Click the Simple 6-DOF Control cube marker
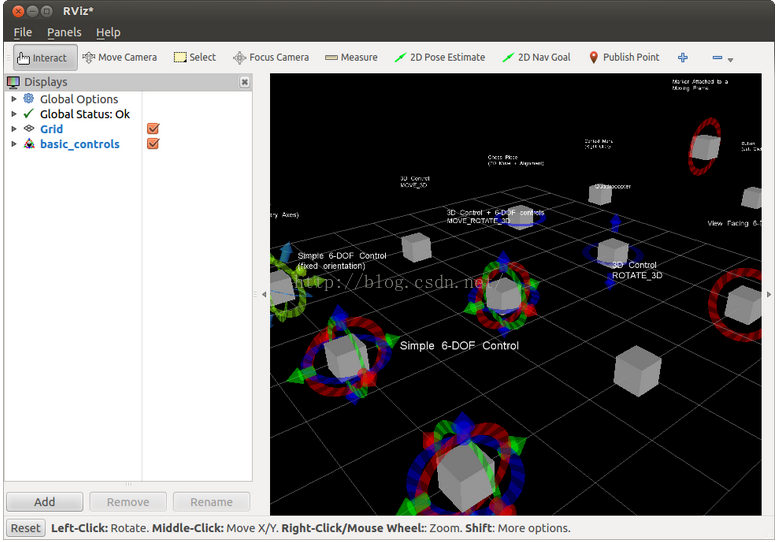 (x=346, y=356)
